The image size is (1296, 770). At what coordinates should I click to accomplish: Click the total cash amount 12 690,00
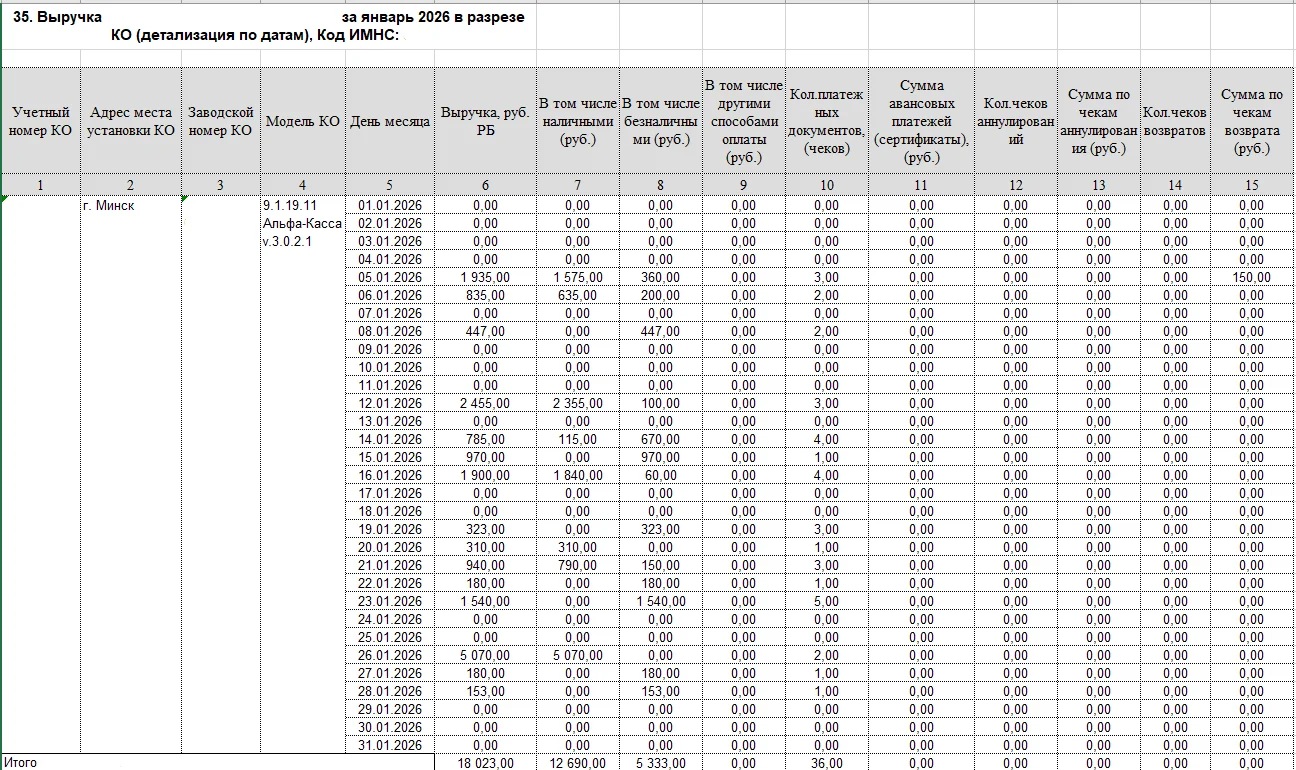coord(578,763)
